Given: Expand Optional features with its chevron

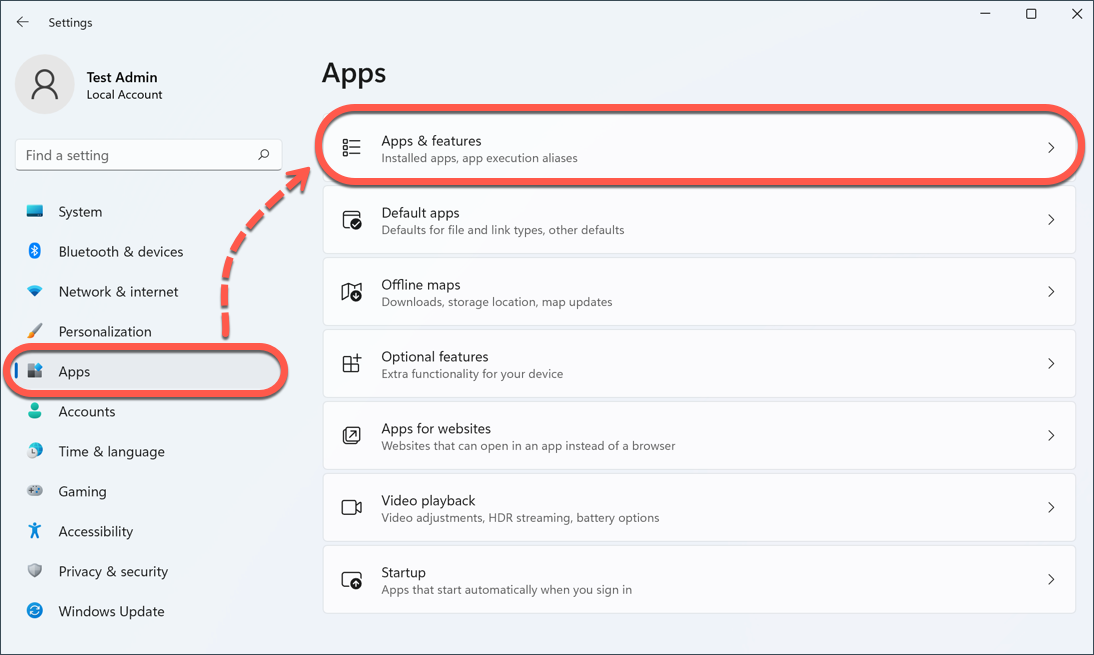Looking at the screenshot, I should click(1051, 363).
